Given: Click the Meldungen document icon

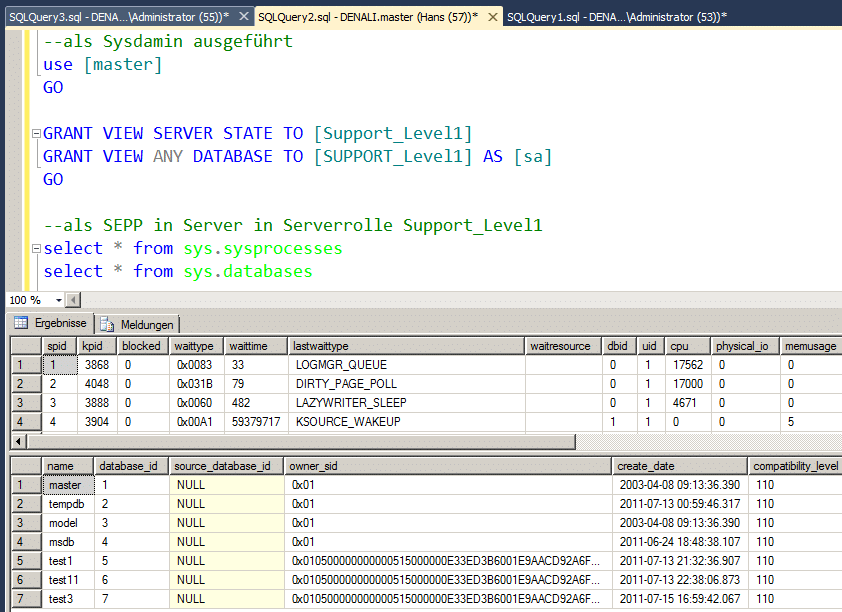Looking at the screenshot, I should coord(107,324).
